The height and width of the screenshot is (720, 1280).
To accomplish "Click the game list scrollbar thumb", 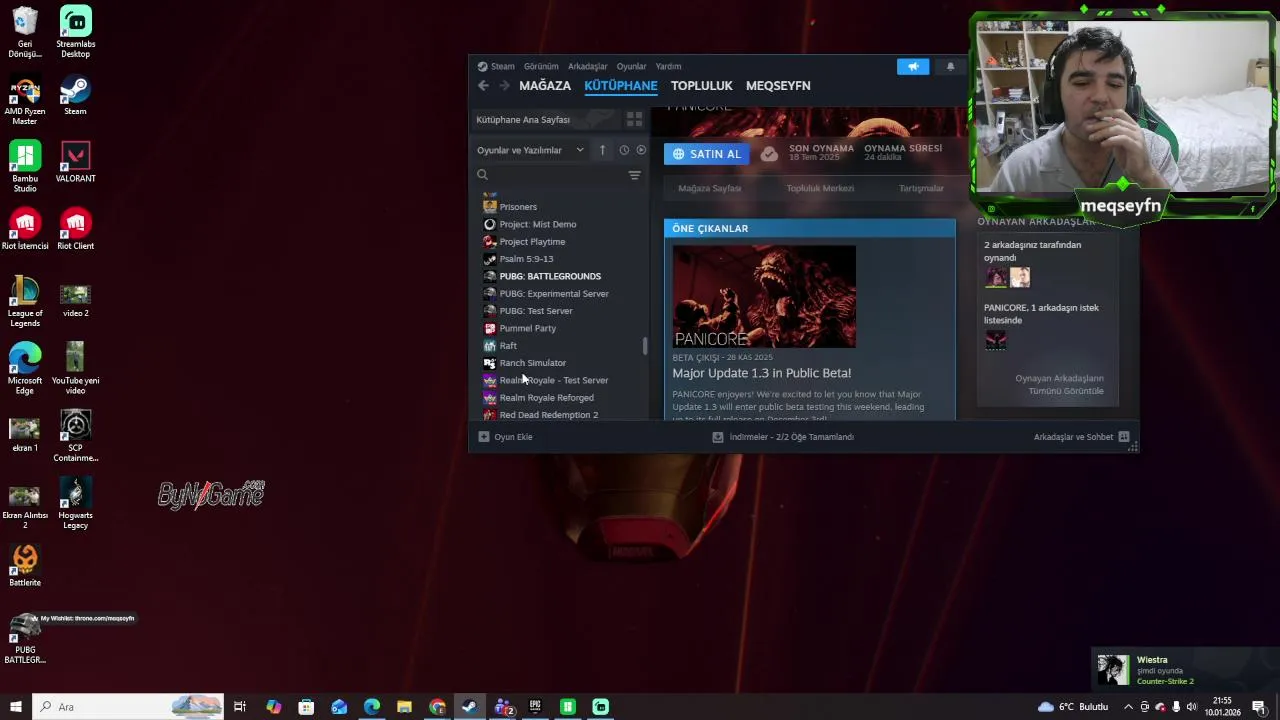I will coord(645,346).
